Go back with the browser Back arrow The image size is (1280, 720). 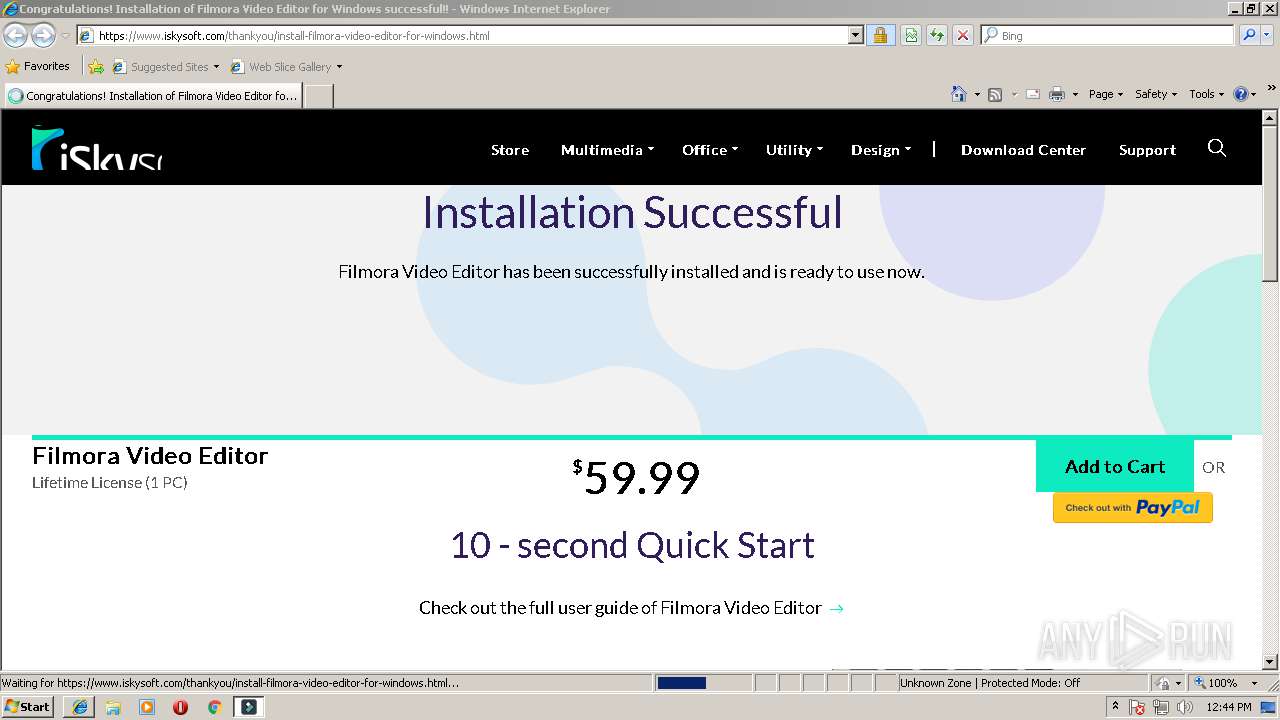pos(16,36)
